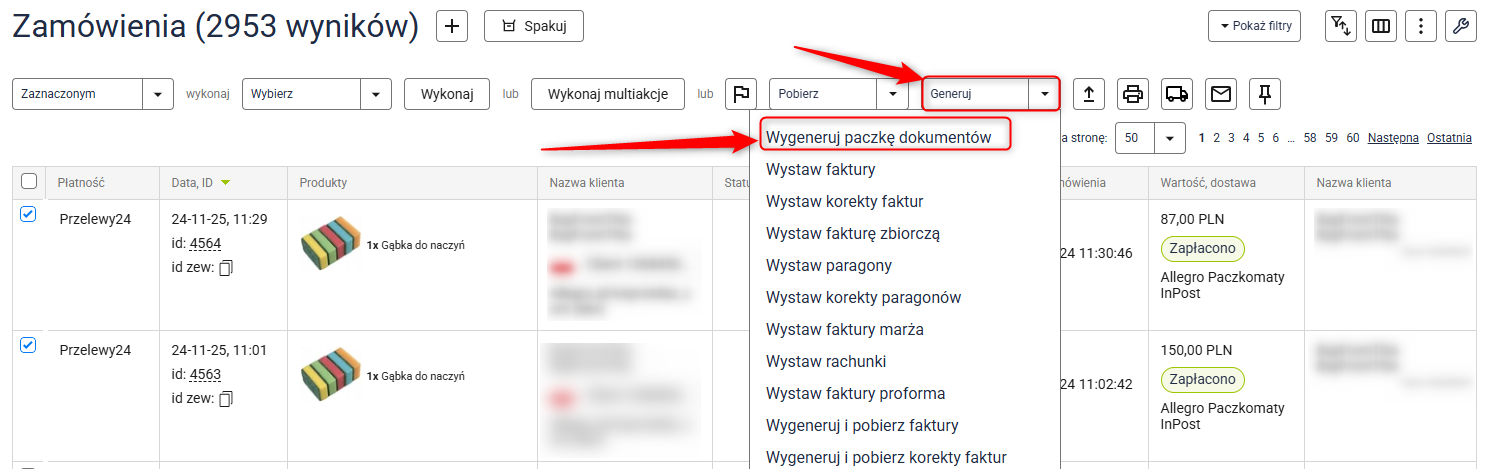Viewport: 1487px width, 469px height.
Task: Toggle the select-all checkbox in table header
Action: click(x=29, y=181)
